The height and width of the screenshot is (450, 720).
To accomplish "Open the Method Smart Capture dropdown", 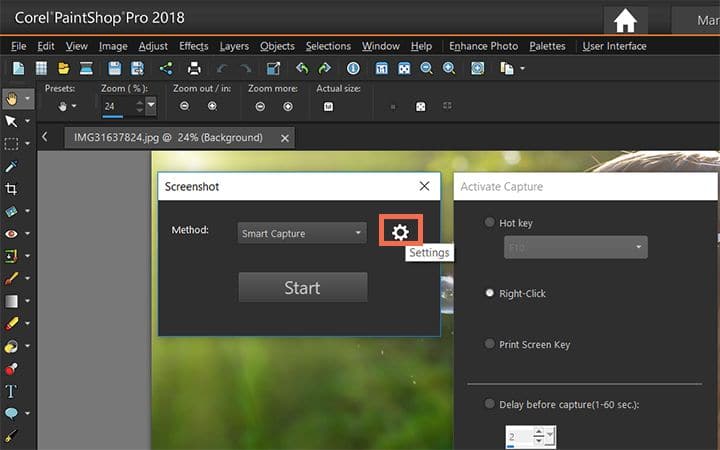I will (302, 233).
